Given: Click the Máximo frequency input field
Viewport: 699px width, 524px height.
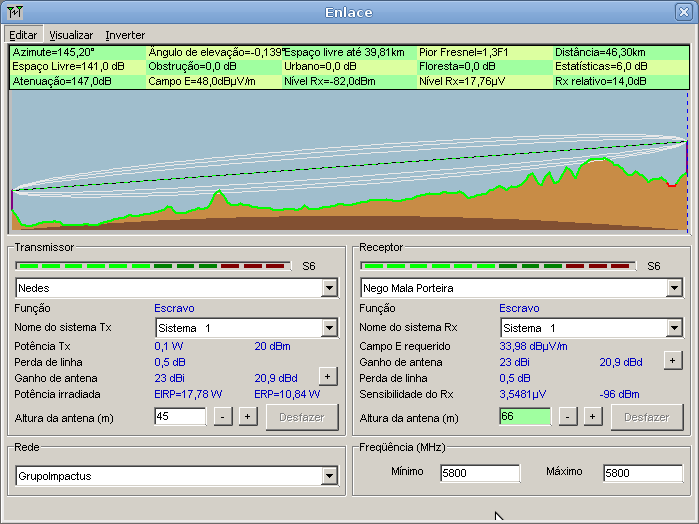Looking at the screenshot, I should [x=642, y=473].
